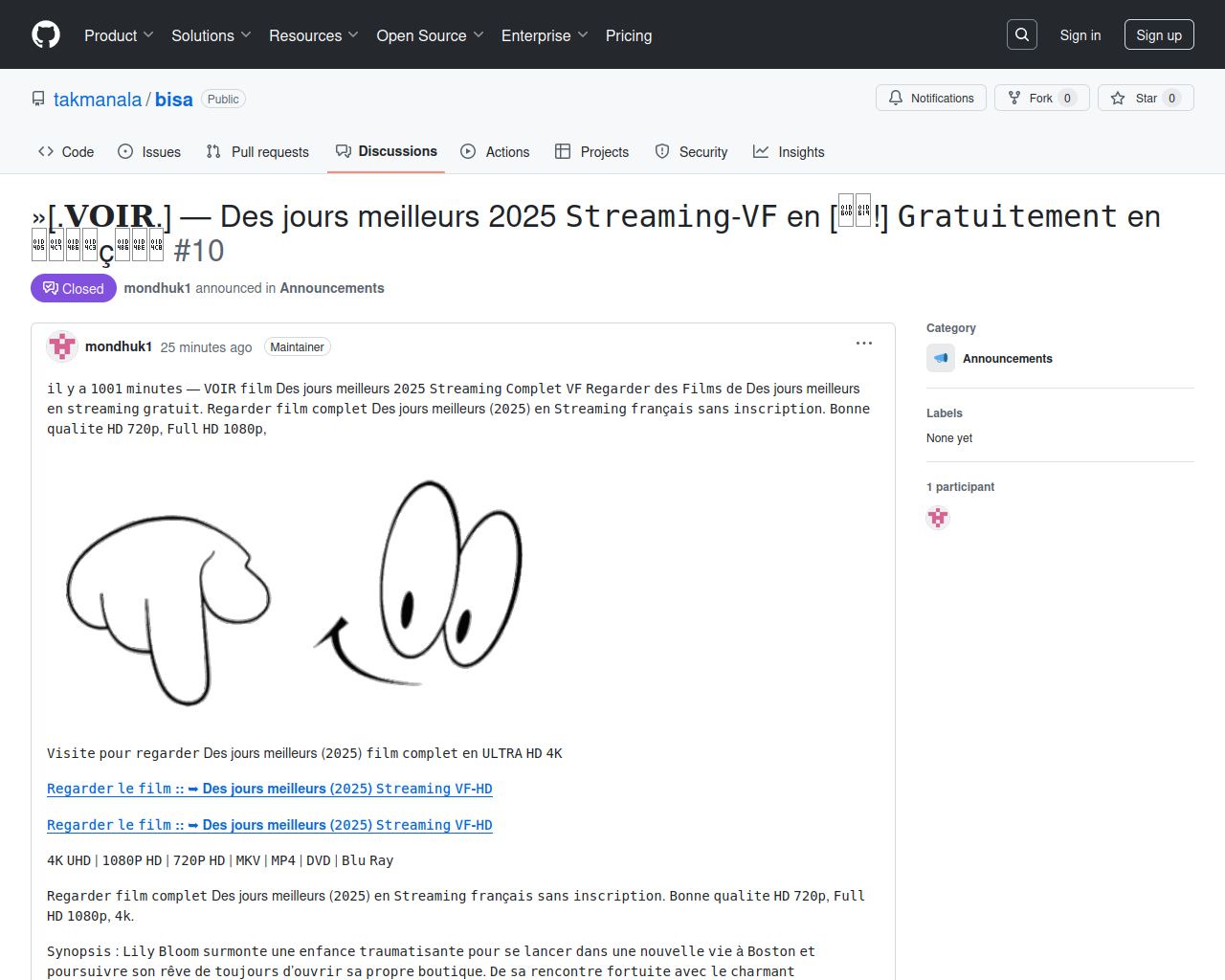Click the repository icon beside takmanala

[38, 100]
